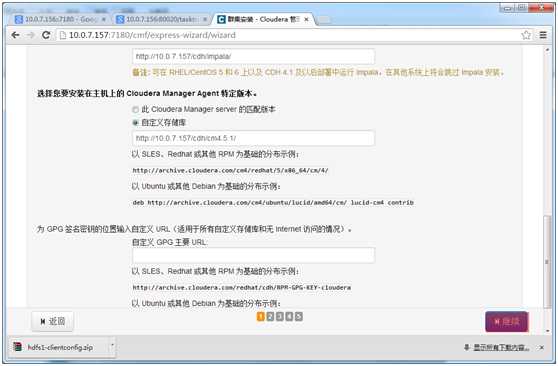The height and width of the screenshot is (366, 558).
Task: Click the browser back arrow
Action: [x=15, y=35]
